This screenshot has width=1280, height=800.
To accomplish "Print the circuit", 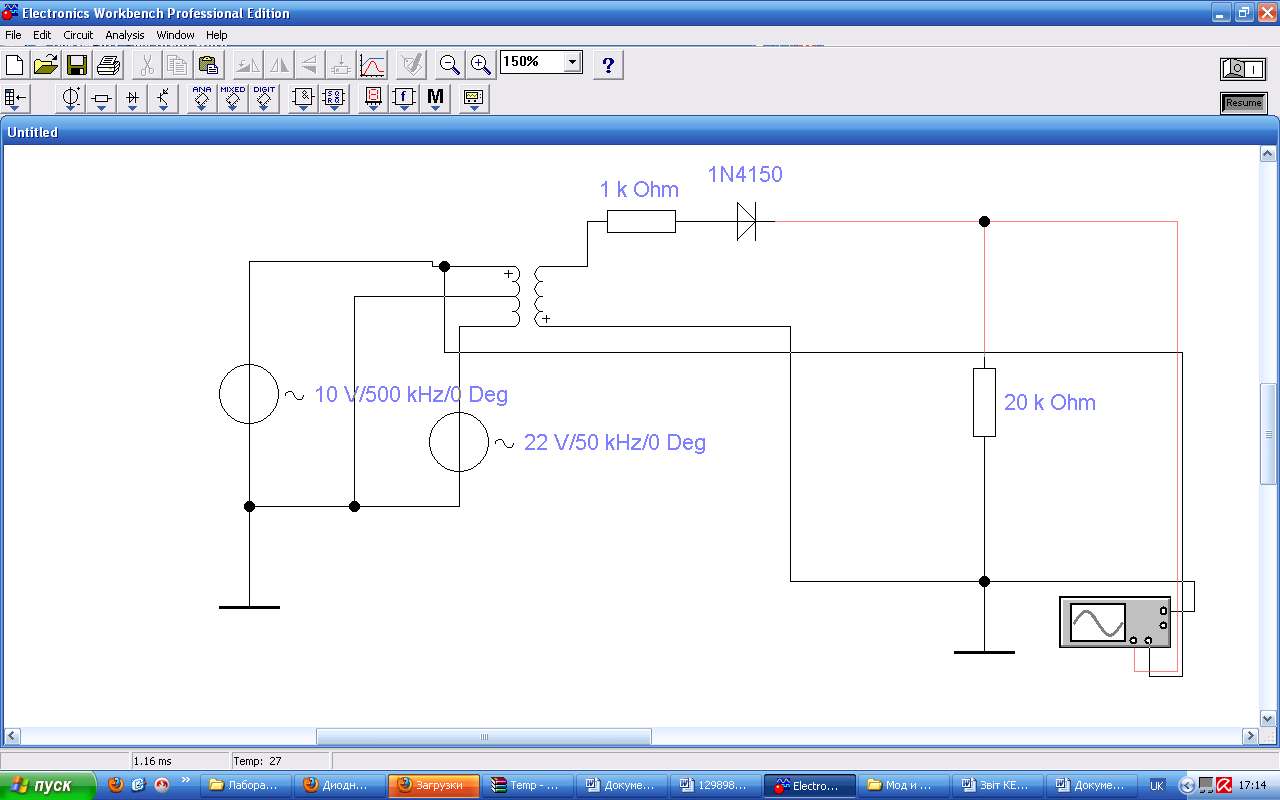I will tap(108, 66).
